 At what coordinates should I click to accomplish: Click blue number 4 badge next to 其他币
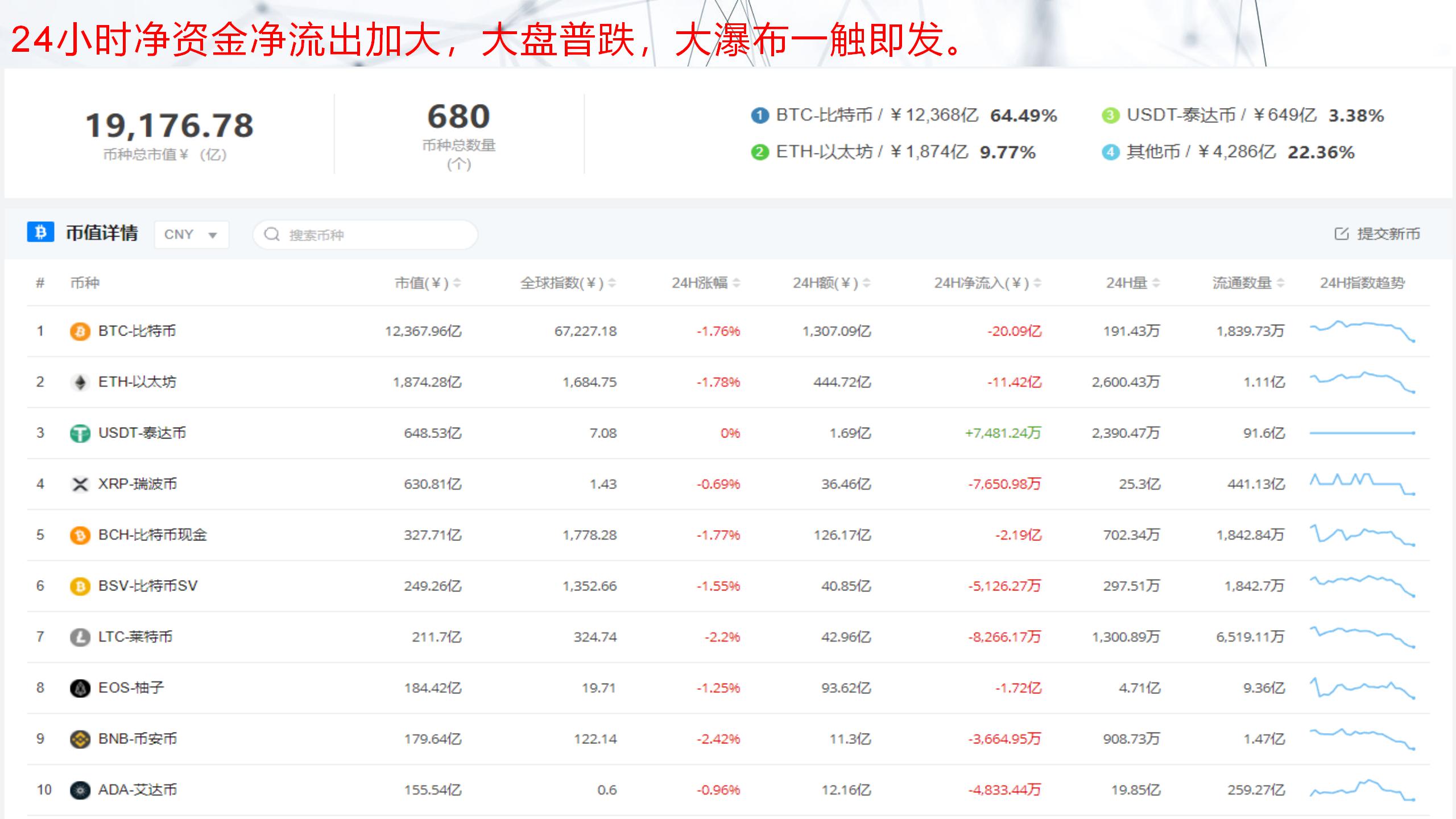point(1110,152)
